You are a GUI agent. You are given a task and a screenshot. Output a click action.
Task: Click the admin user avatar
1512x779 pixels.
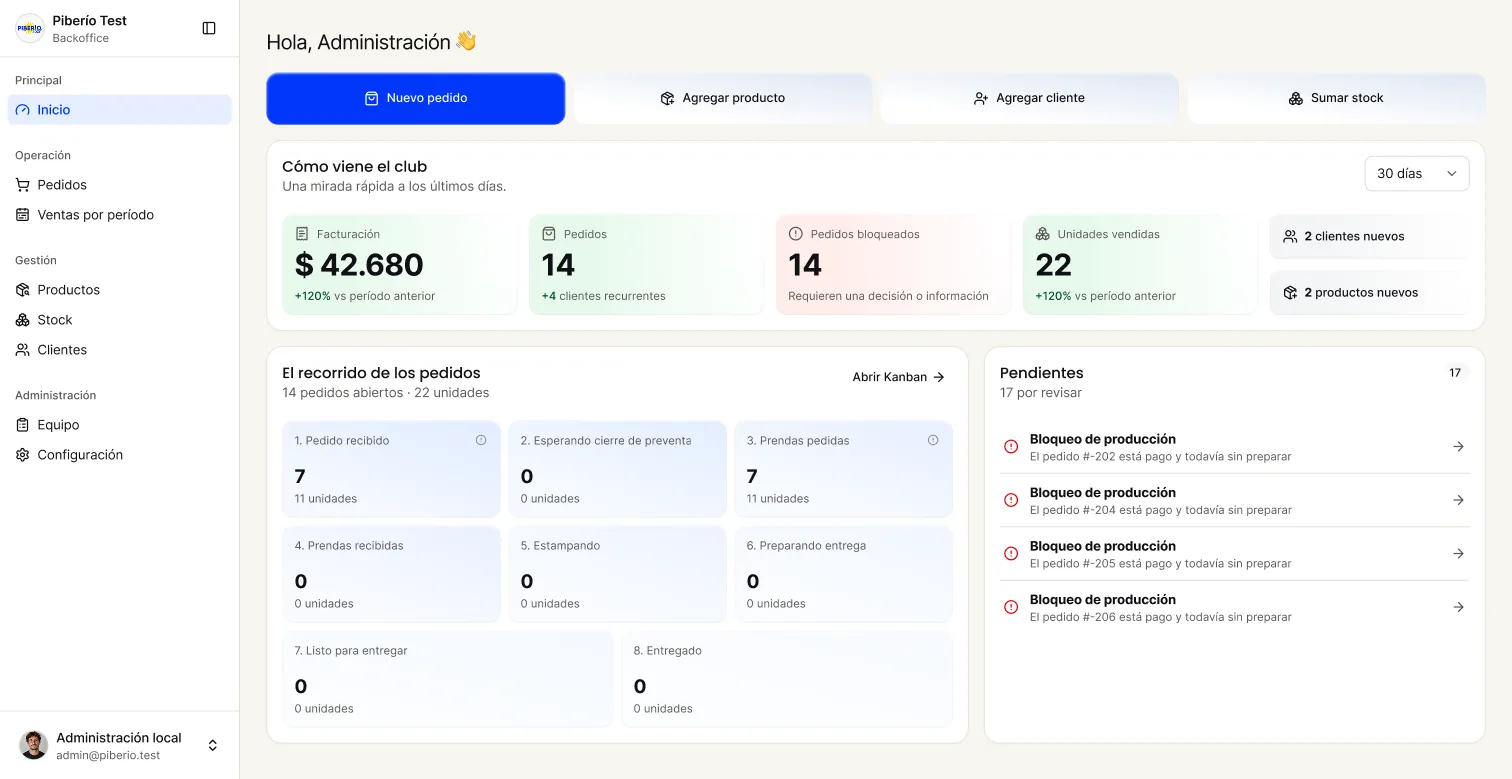pyautogui.click(x=34, y=745)
